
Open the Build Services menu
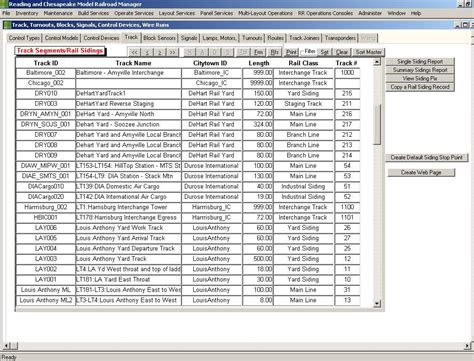click(93, 13)
